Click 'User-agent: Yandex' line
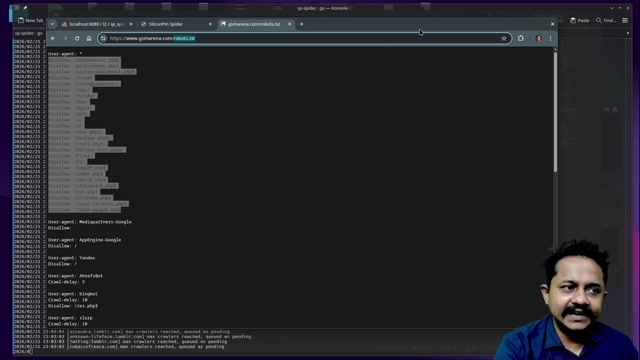Screen dimensions: 640x360 point(71,258)
